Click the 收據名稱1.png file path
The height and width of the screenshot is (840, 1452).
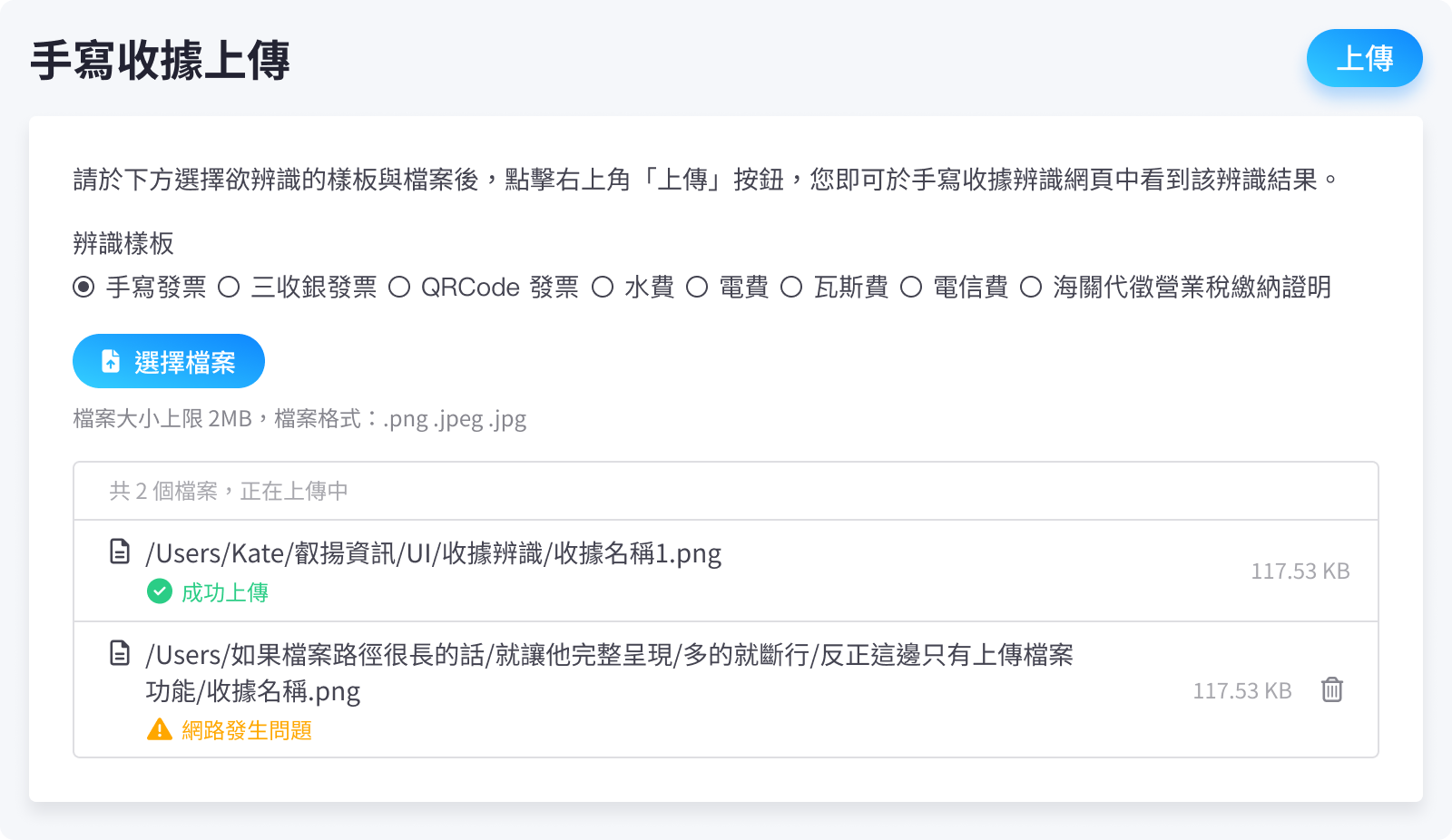coord(433,553)
